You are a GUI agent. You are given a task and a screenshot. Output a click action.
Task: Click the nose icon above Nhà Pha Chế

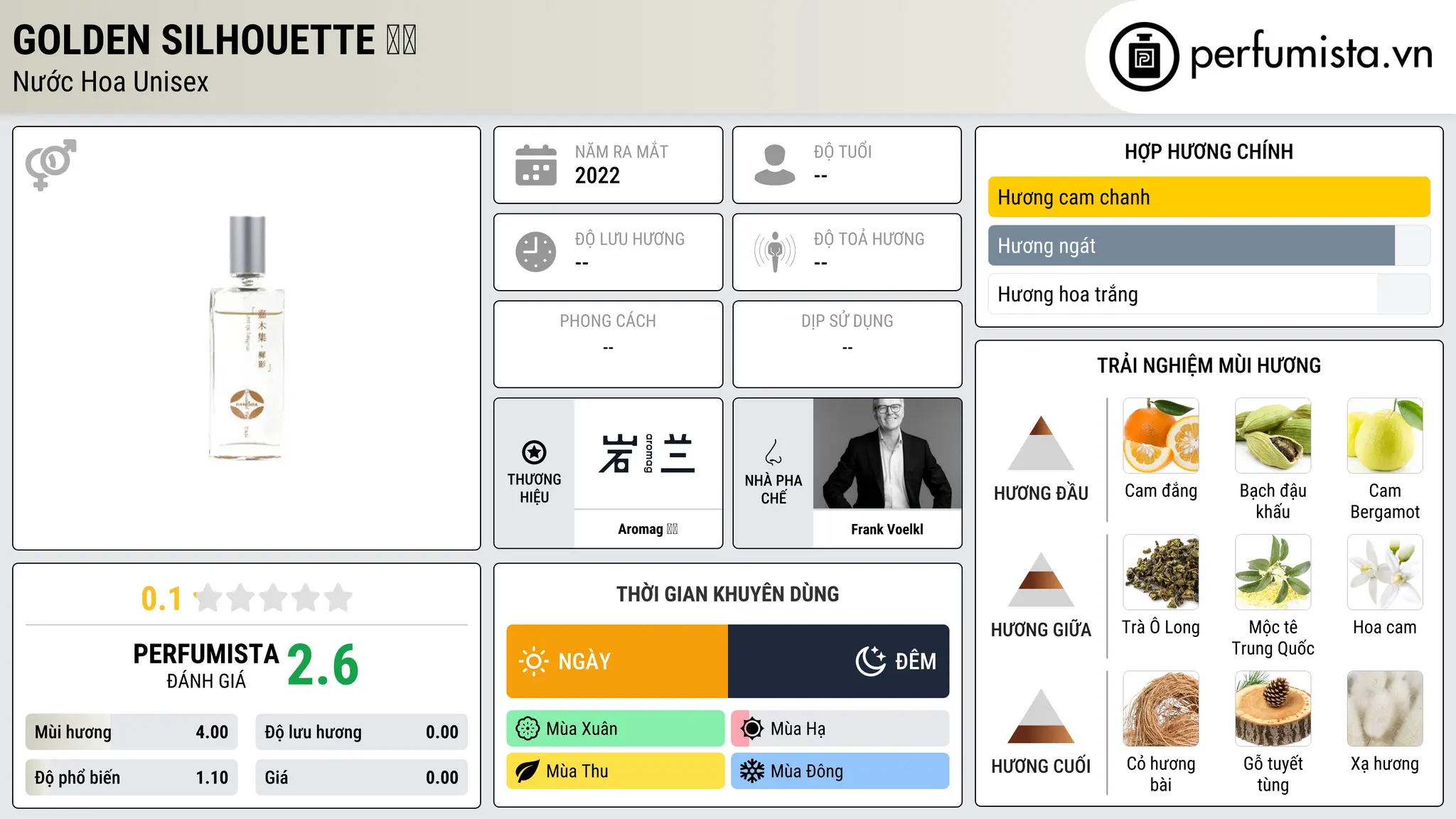click(773, 452)
